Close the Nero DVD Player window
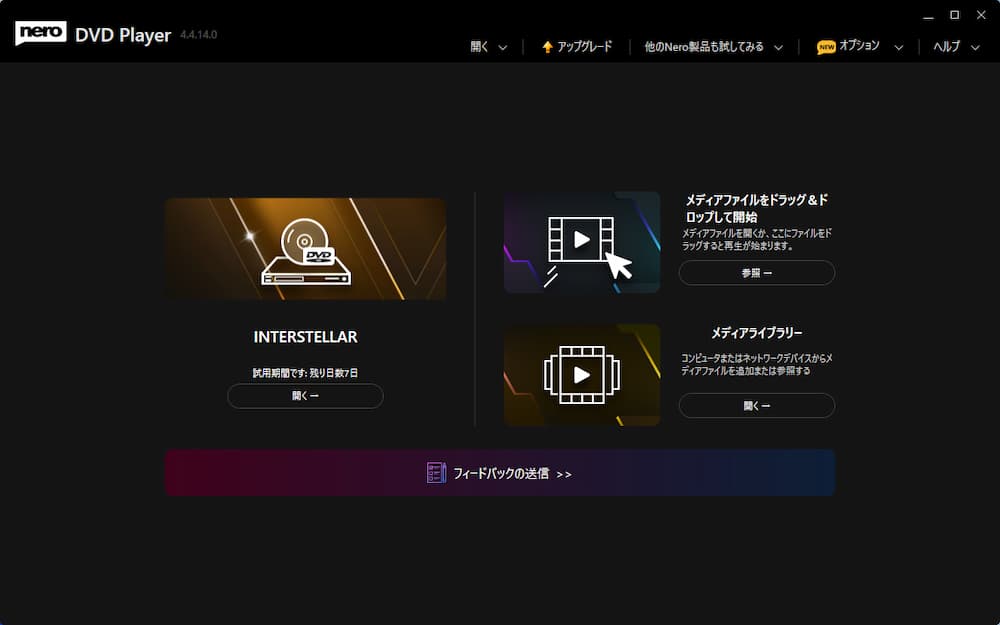The image size is (1000, 625). tap(981, 15)
